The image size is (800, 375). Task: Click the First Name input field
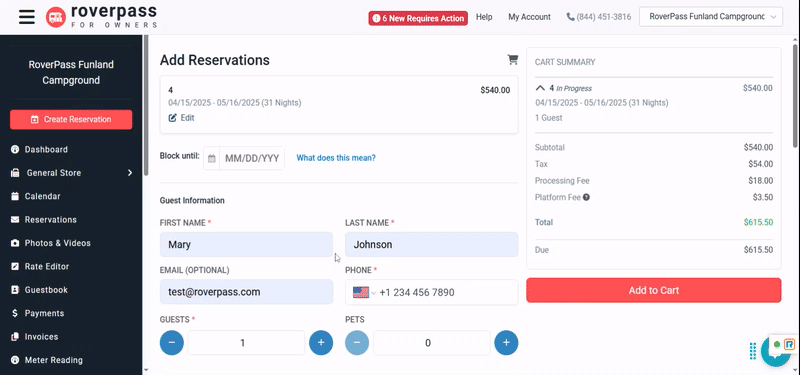[246, 245]
